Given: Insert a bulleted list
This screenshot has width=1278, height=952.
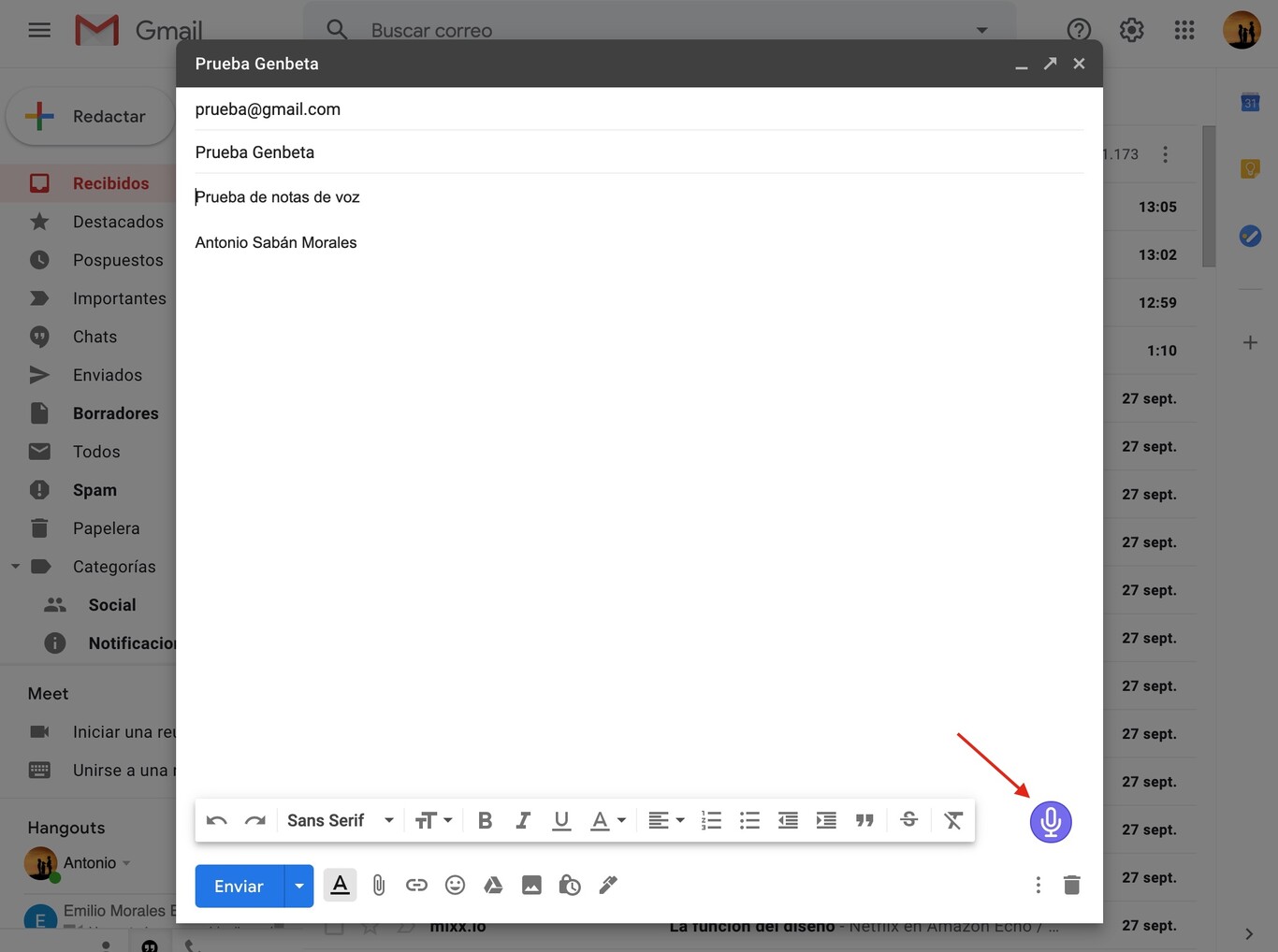Looking at the screenshot, I should point(749,820).
